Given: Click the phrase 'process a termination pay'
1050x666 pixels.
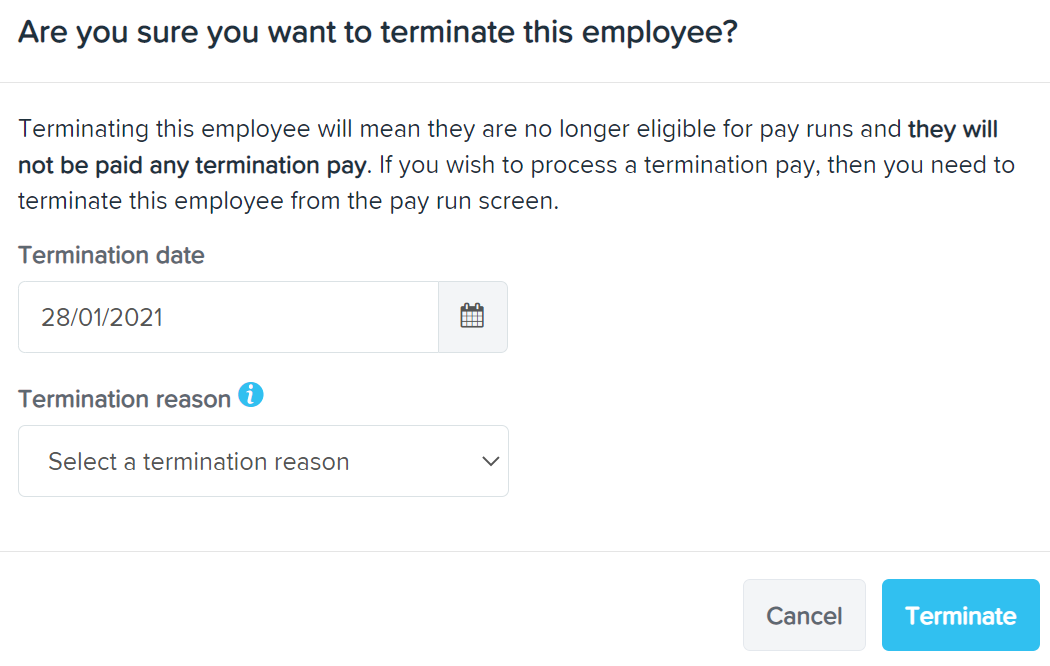Looking at the screenshot, I should 678,165.
